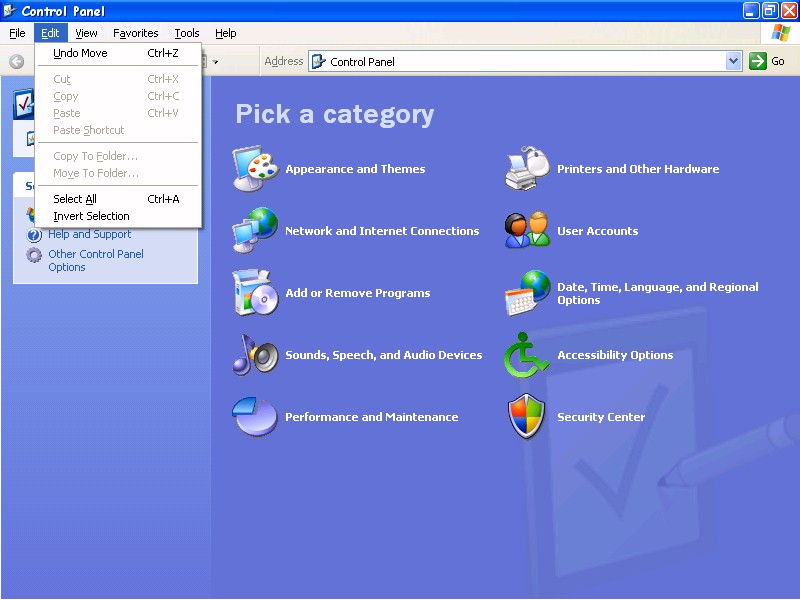Open the Accessibility Options icon
Screen dimensions: 800x600
pos(527,355)
